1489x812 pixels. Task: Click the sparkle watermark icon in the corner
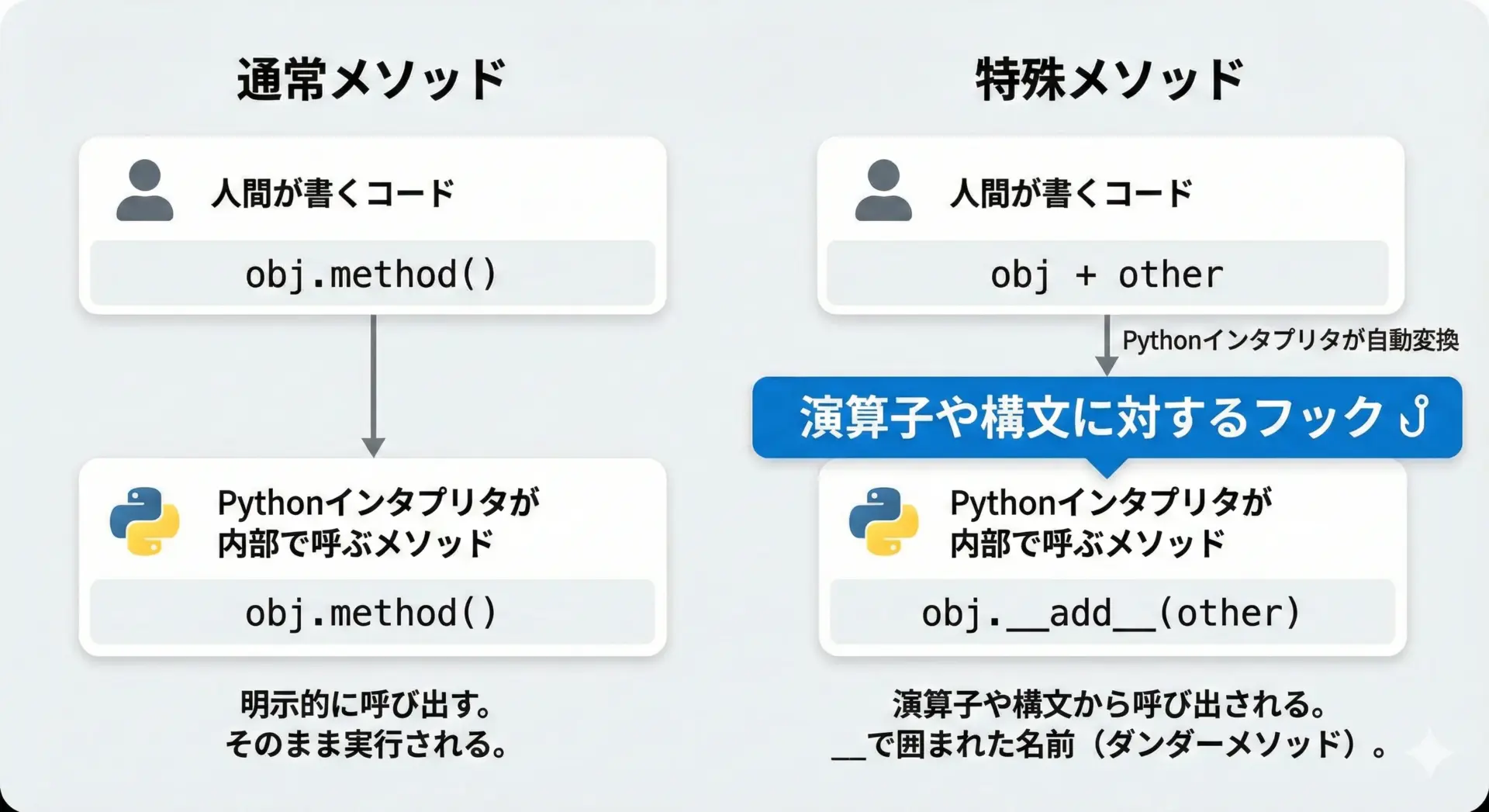point(1429,752)
